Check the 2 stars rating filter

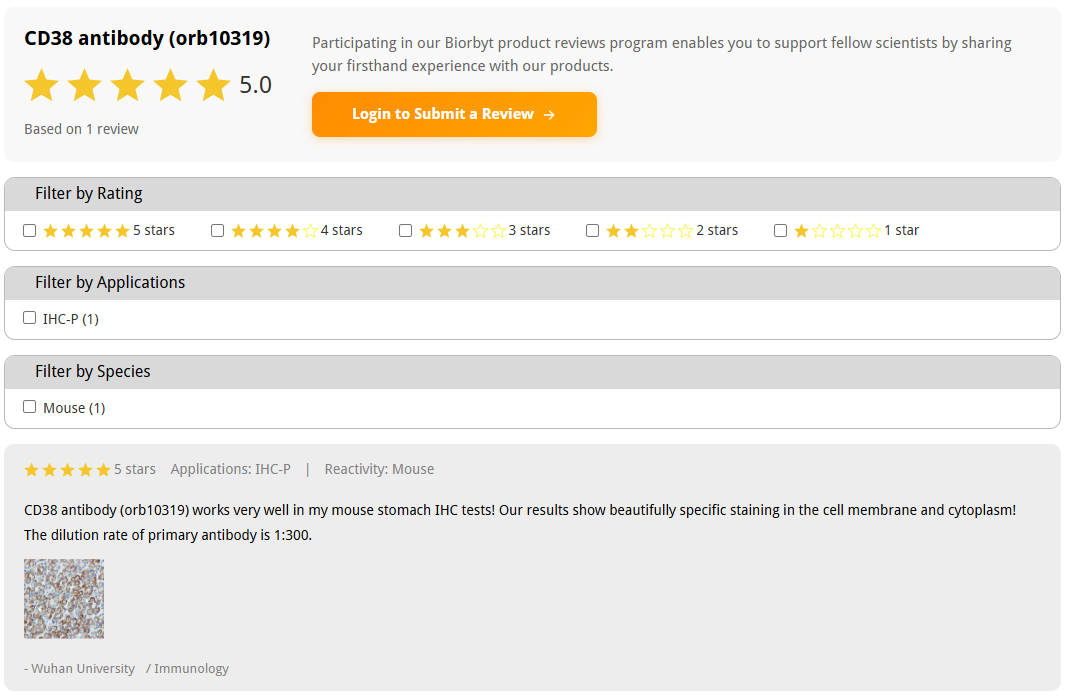(592, 231)
